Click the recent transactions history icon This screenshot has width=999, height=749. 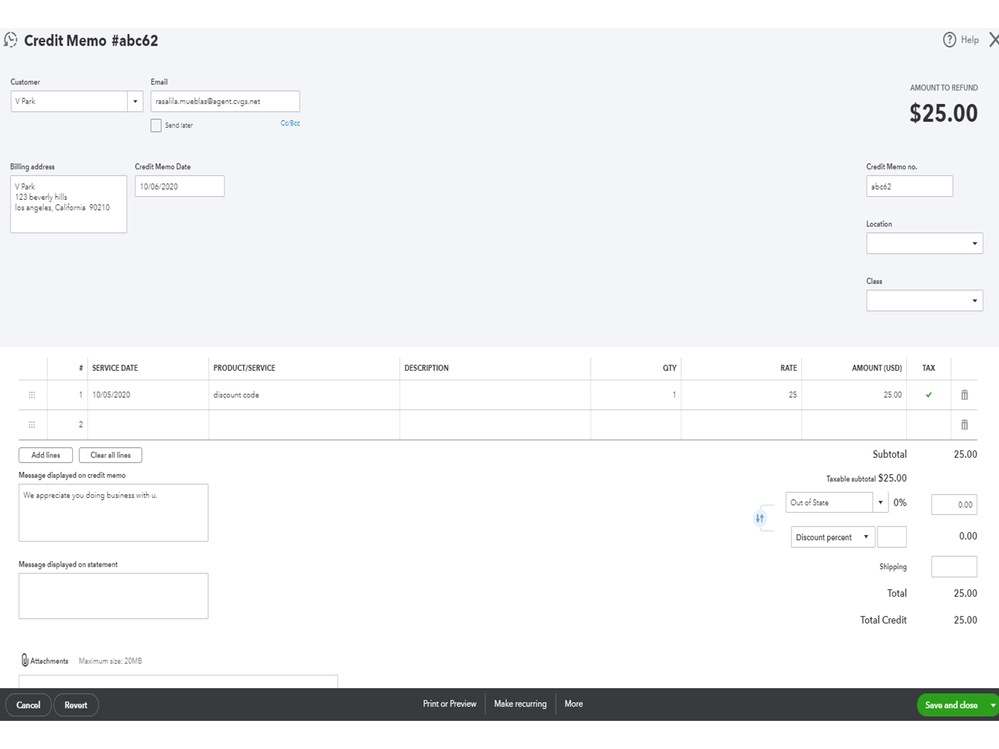click(11, 41)
